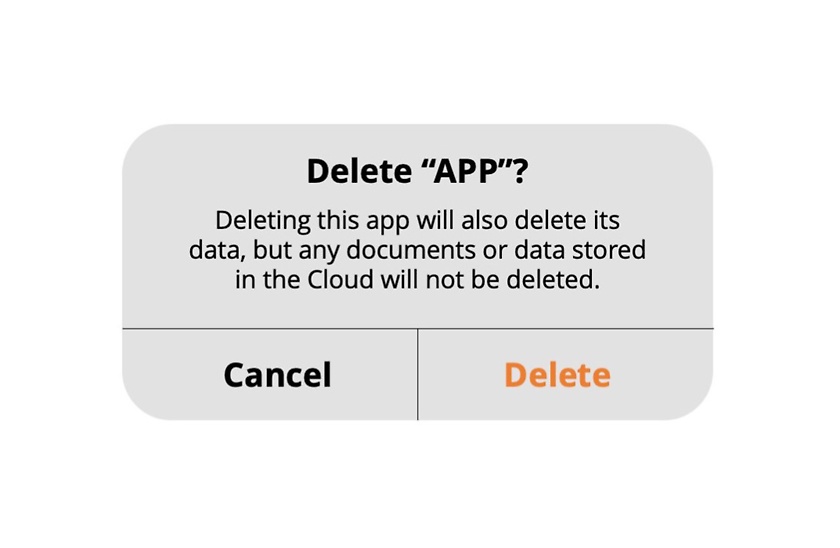The image size is (840, 548).
Task: Tap the orange destructive Delete label
Action: click(557, 374)
